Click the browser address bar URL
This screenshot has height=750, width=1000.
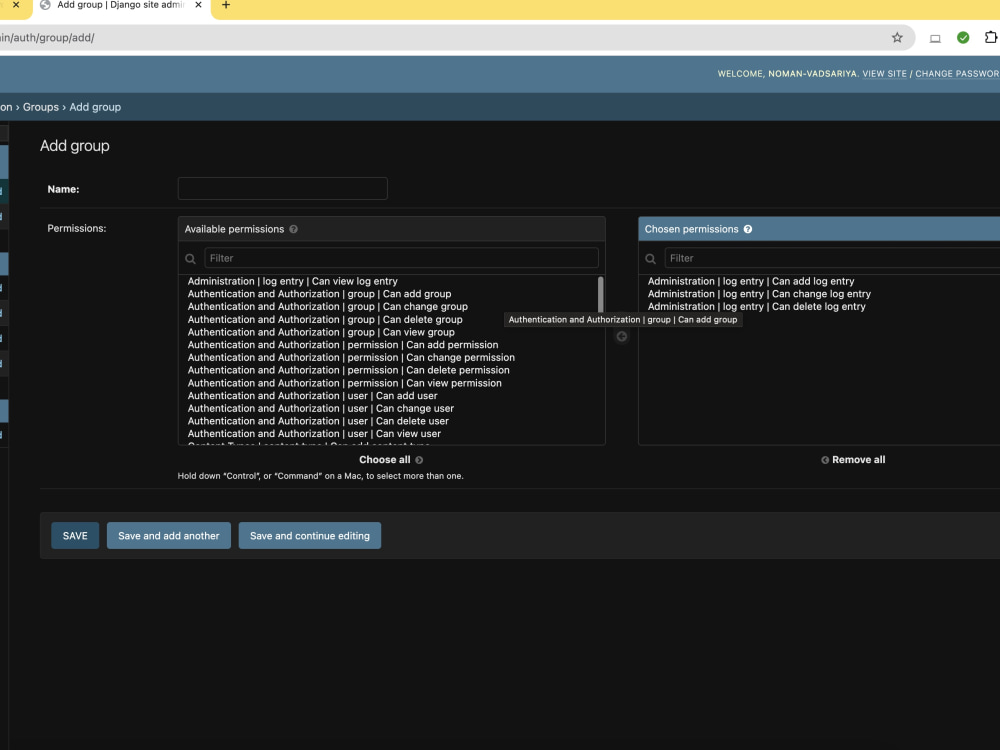[48, 38]
